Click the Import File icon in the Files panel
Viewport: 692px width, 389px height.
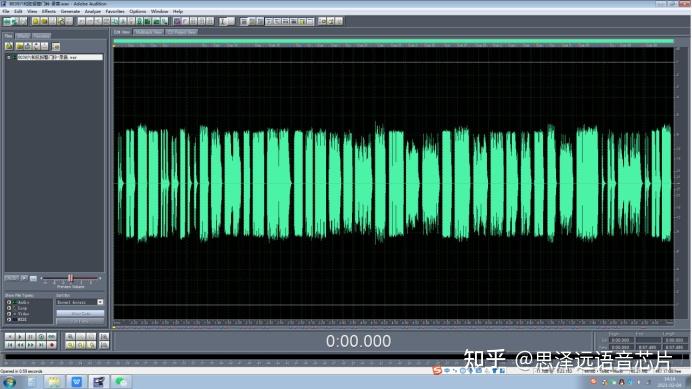pos(9,46)
